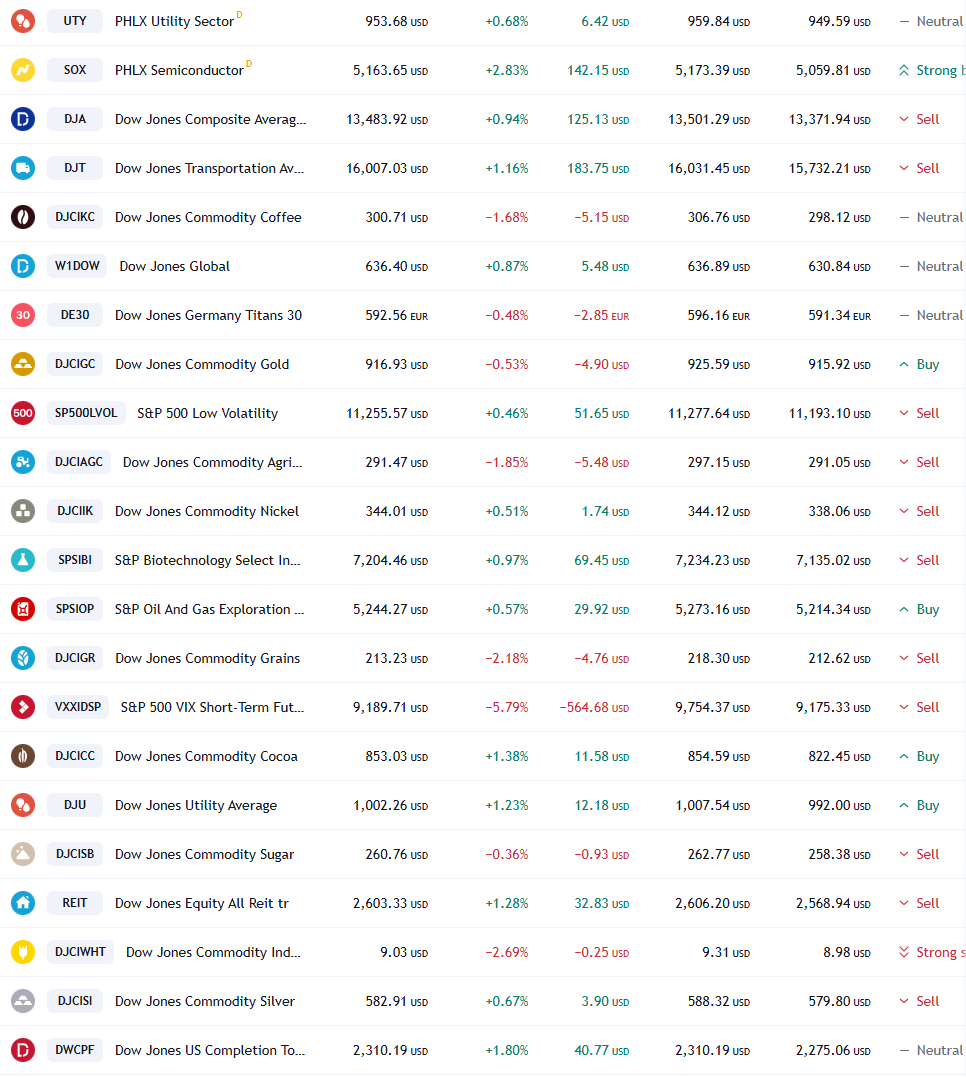Image resolution: width=966 pixels, height=1077 pixels.
Task: Click the 822.45 USD low of DJCICC
Action: (x=840, y=756)
